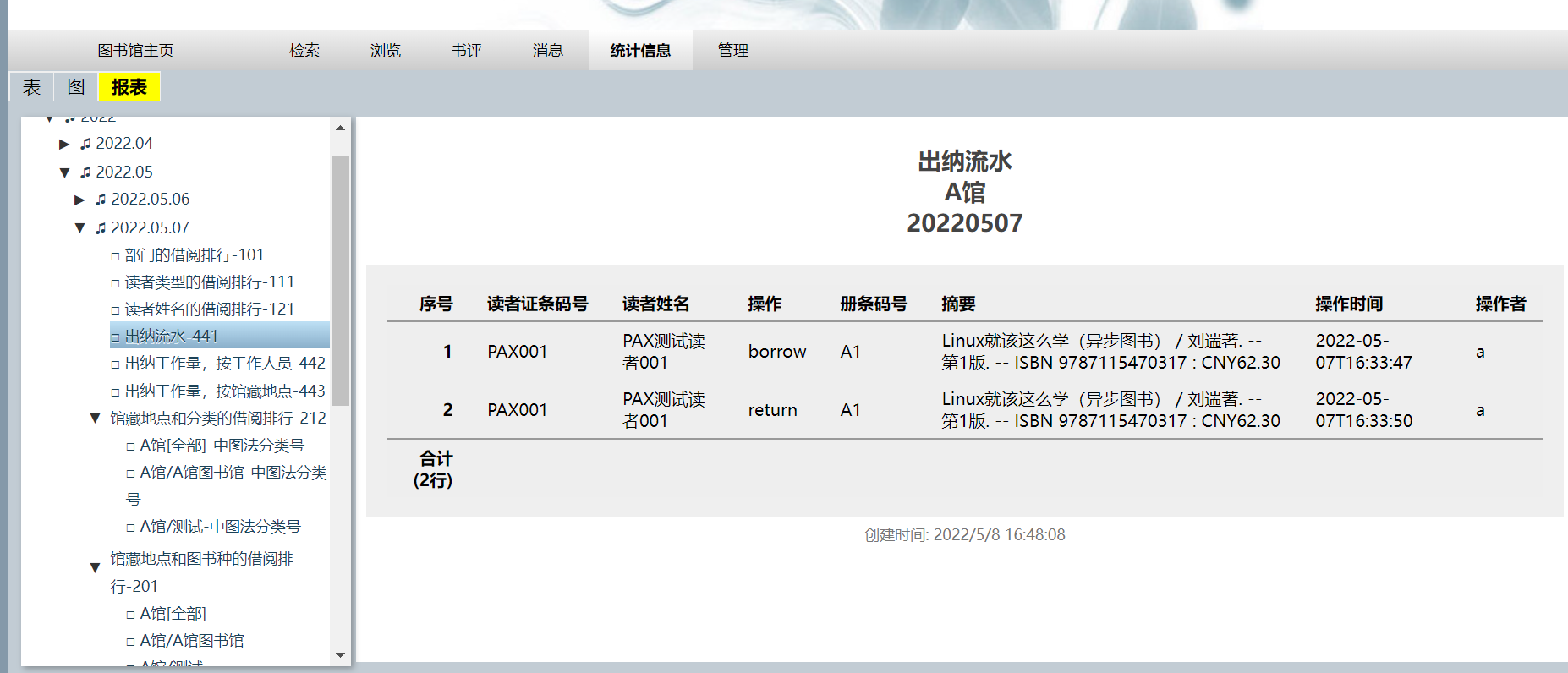Open A馆[全部]-中图法分类号 report
1568x673 pixels.
point(222,446)
